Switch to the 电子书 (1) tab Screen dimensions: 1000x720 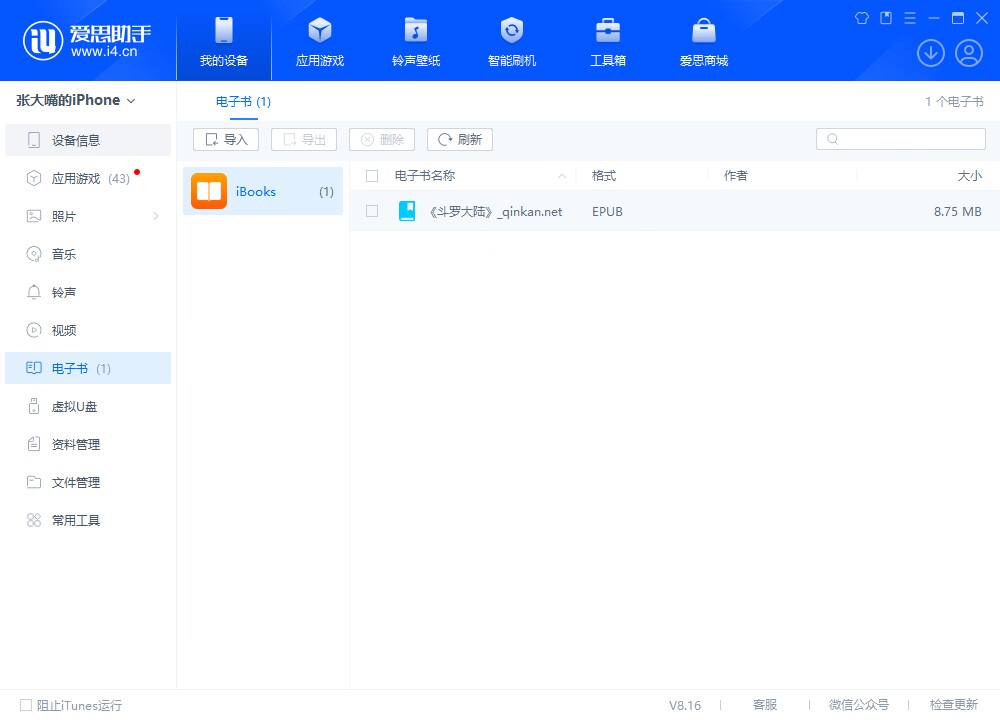coord(242,101)
